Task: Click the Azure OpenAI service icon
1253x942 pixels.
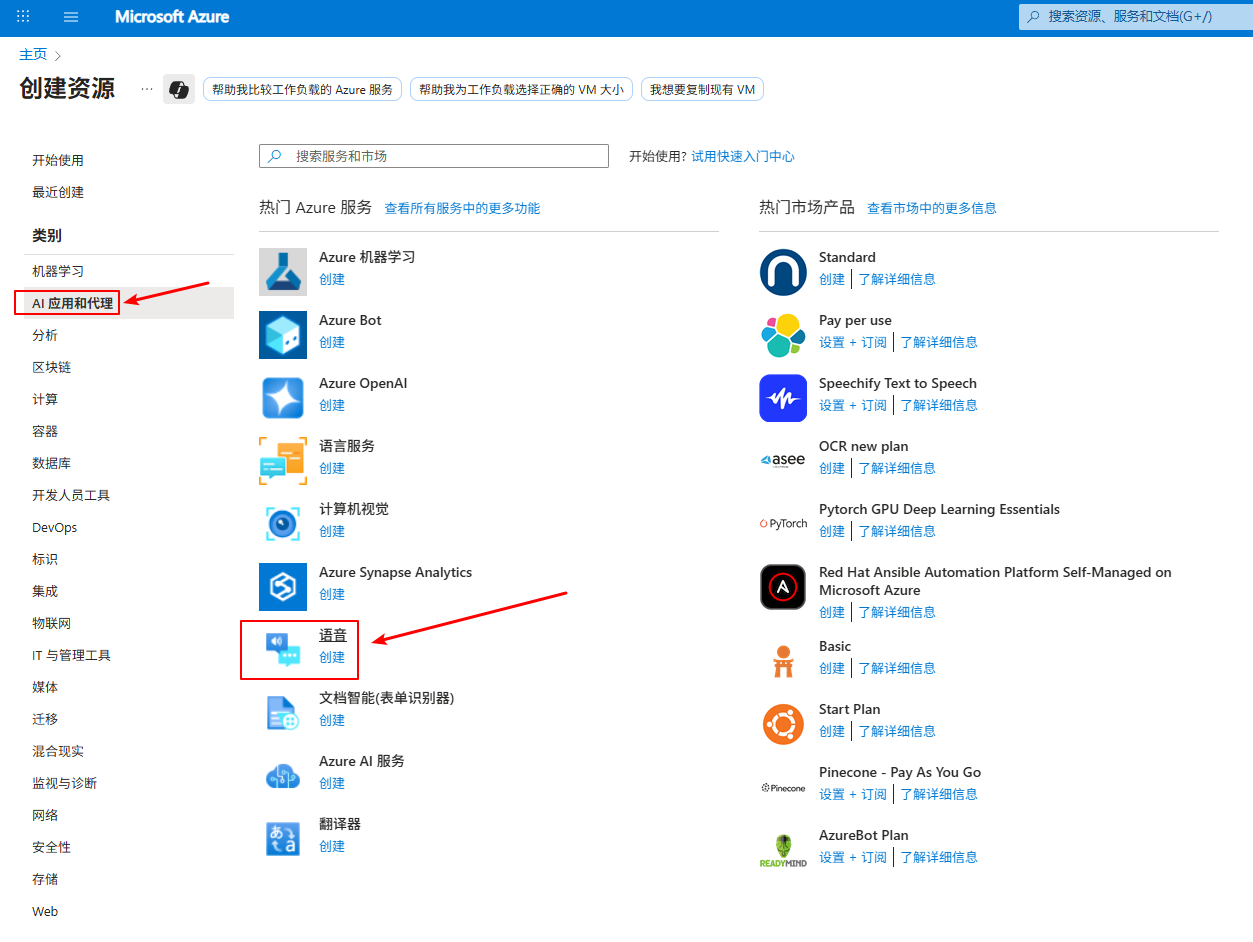Action: tap(283, 398)
